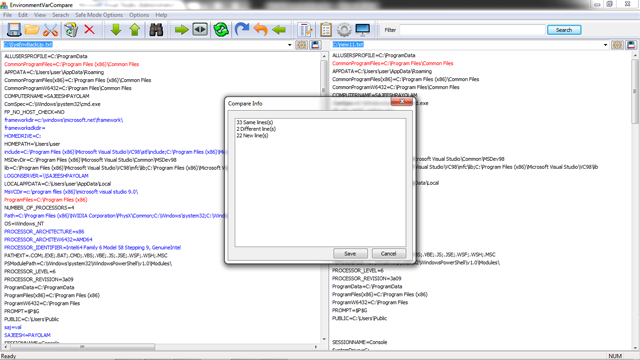This screenshot has height=360, width=640.
Task: Click Save in Compare Info dialog
Action: click(x=350, y=253)
